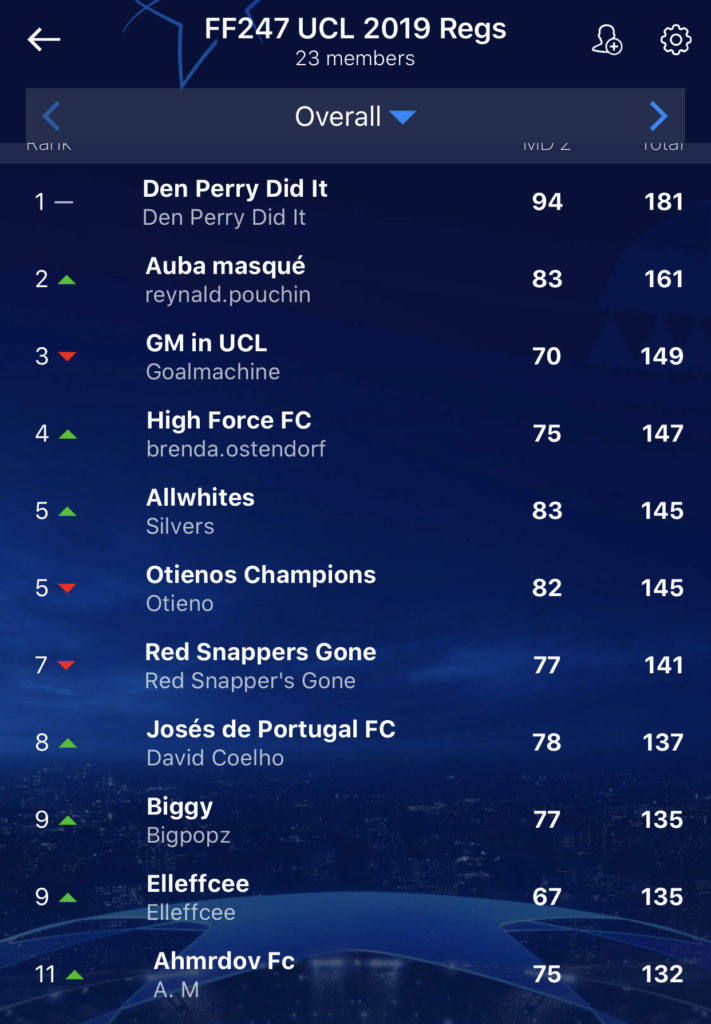View Otienos Champions team

click(355, 588)
